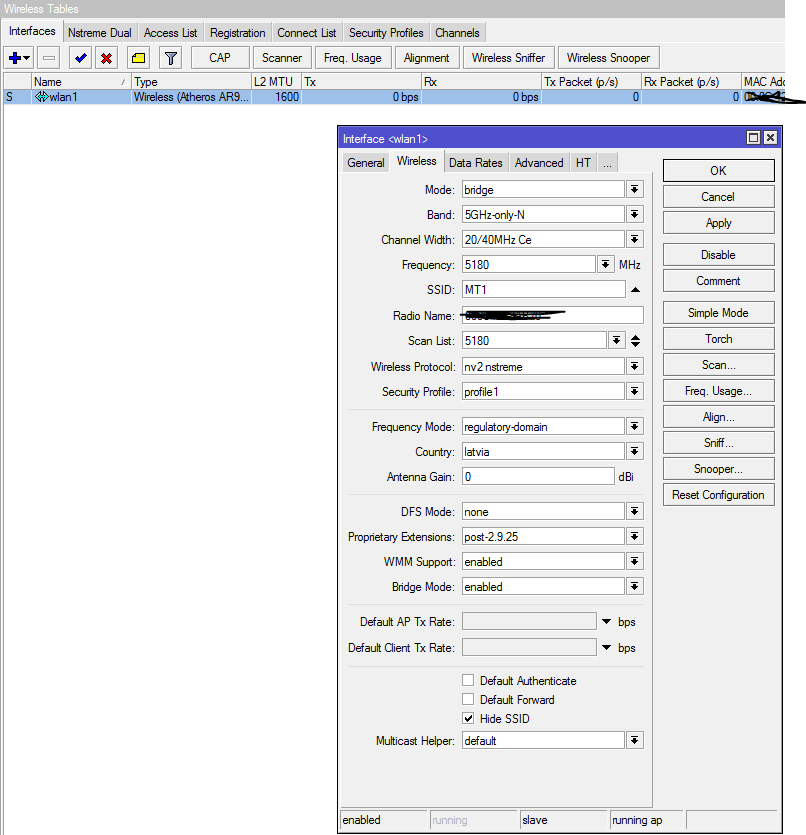
Task: Click the Wireless Sniffer toolbar button
Action: point(508,58)
